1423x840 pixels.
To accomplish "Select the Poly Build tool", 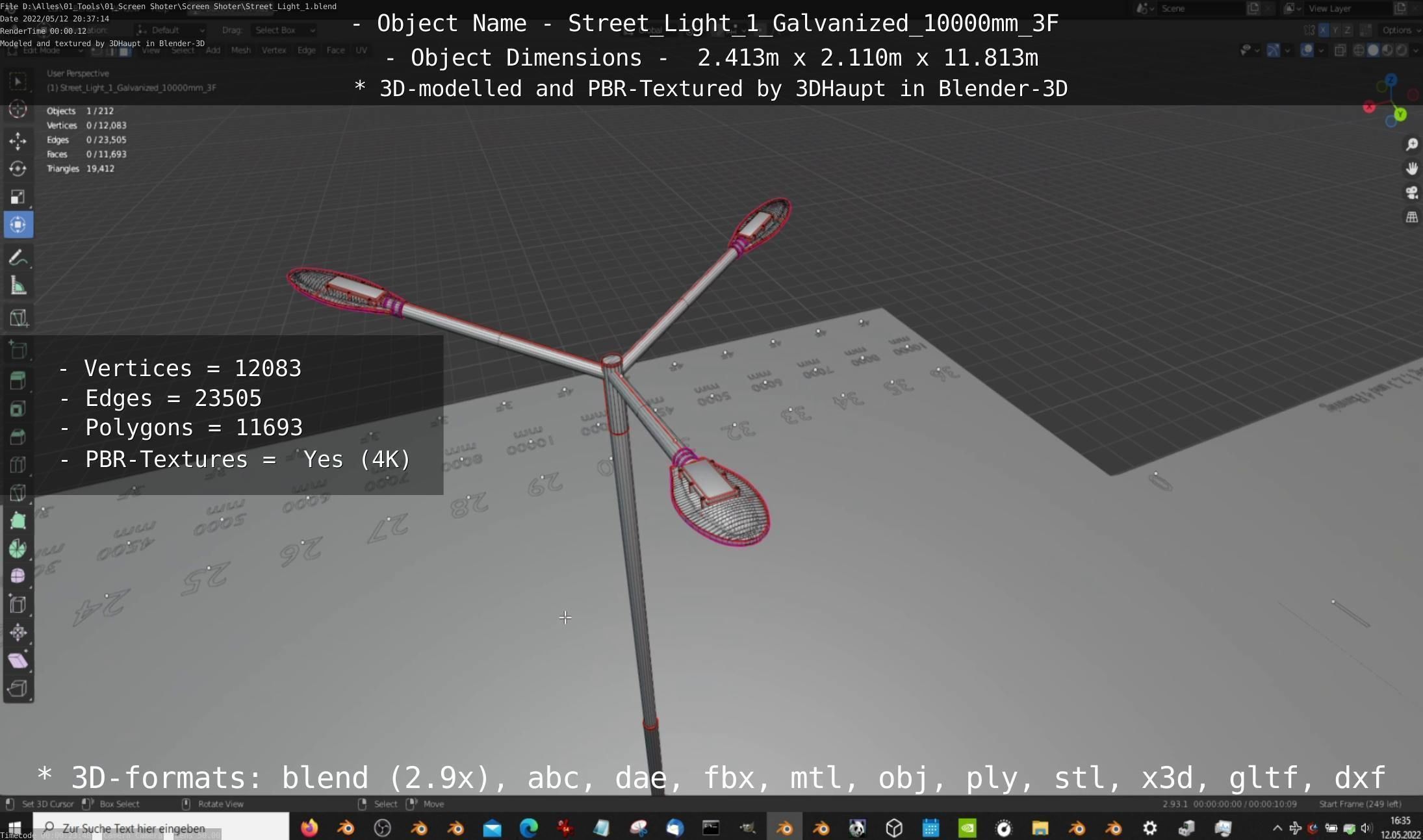I will coord(18,520).
